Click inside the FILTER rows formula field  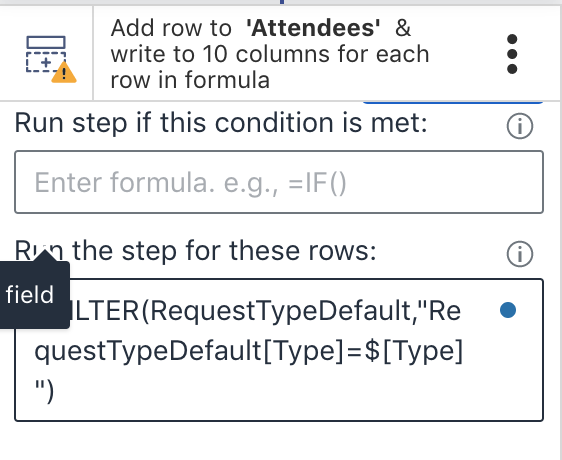pyautogui.click(x=279, y=350)
